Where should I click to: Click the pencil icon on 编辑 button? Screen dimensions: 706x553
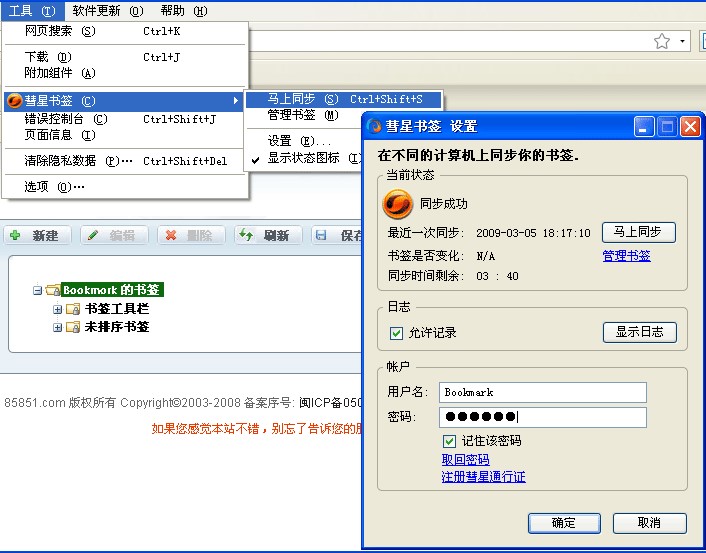pos(93,235)
